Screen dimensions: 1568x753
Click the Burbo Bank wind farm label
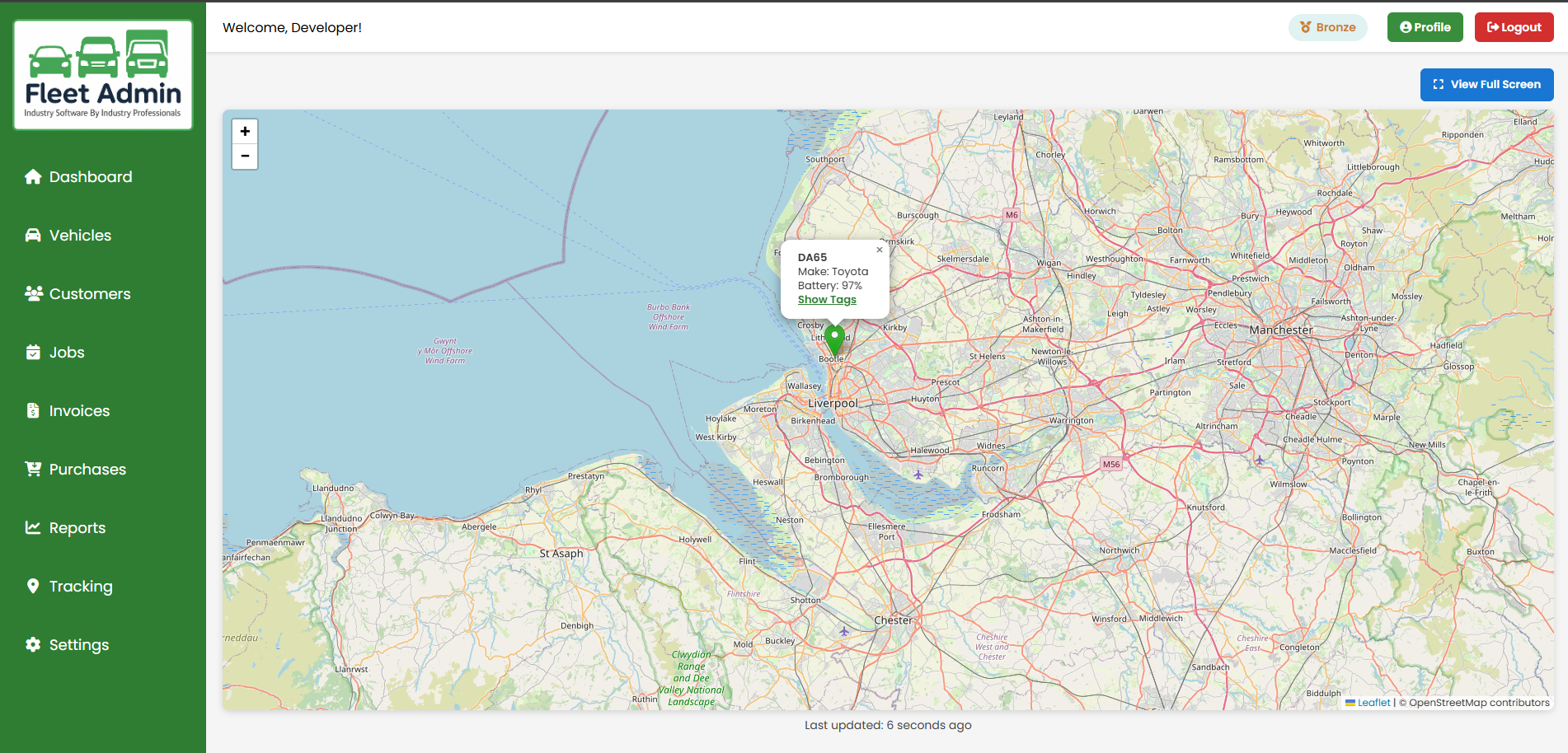[669, 317]
